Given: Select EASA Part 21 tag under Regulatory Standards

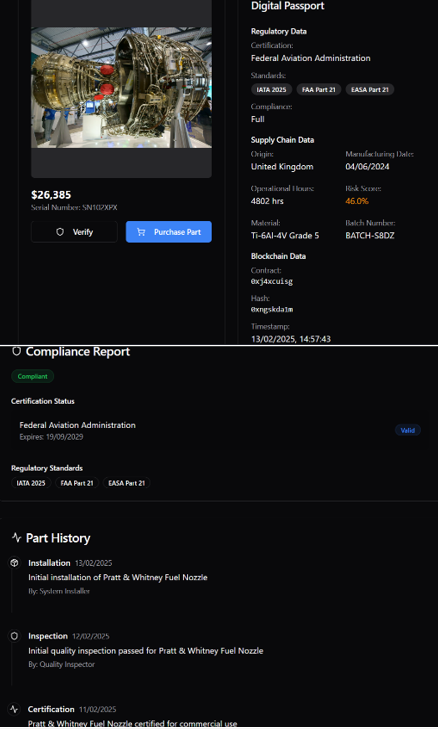Looking at the screenshot, I should pos(126,483).
